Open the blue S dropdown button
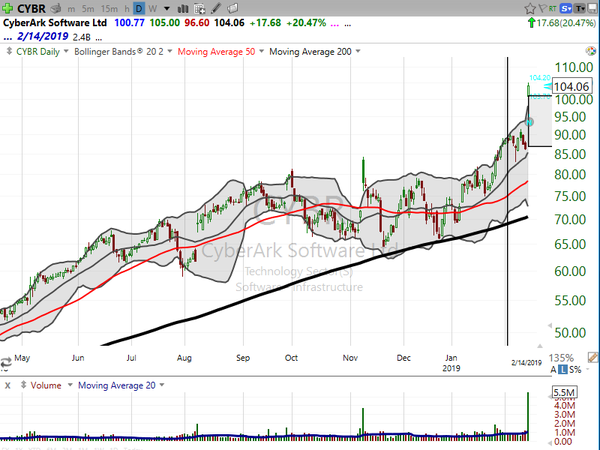The height and width of the screenshot is (450, 600). 566,8
